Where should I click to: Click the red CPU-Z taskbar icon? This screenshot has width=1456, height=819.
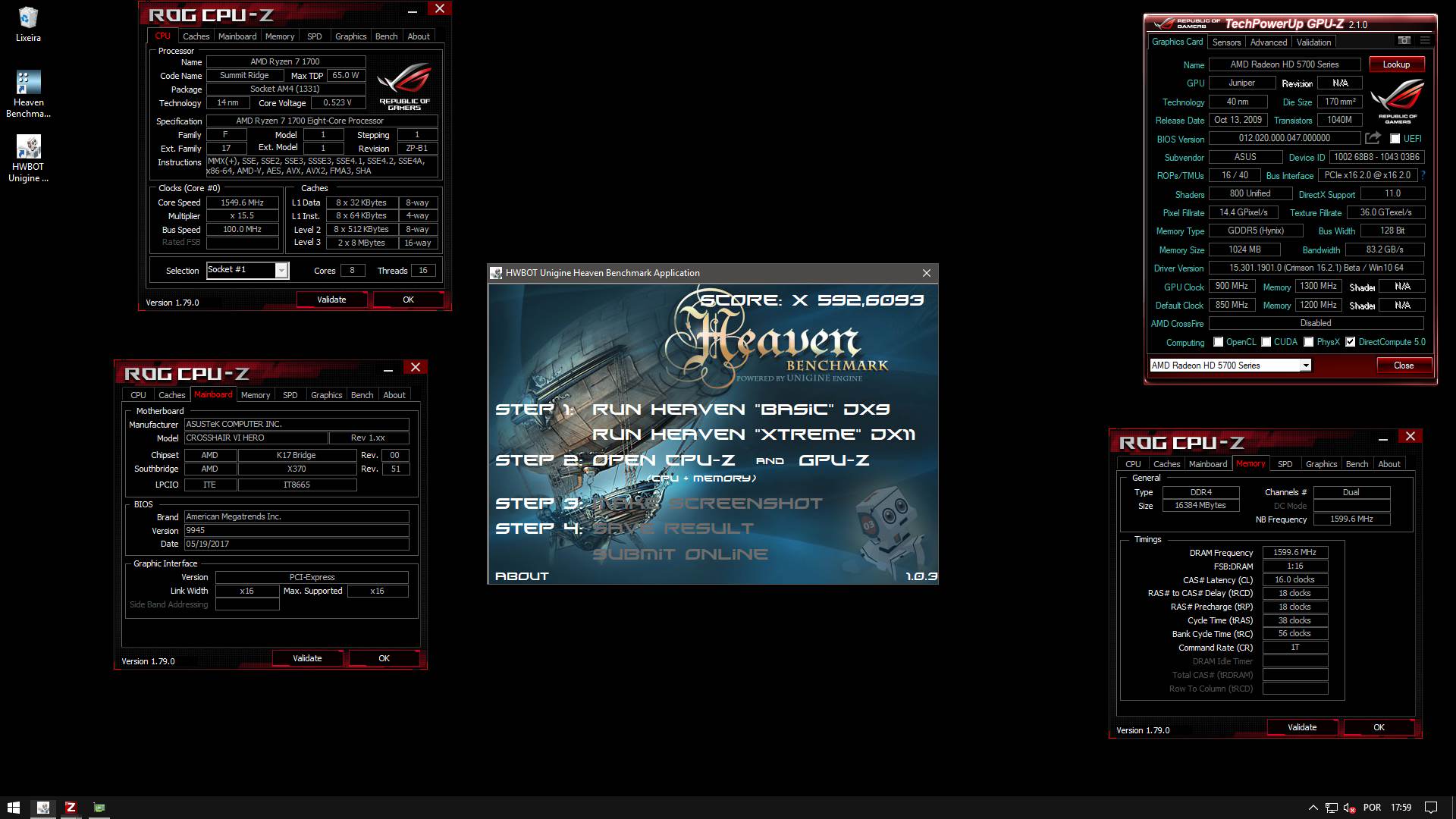71,808
